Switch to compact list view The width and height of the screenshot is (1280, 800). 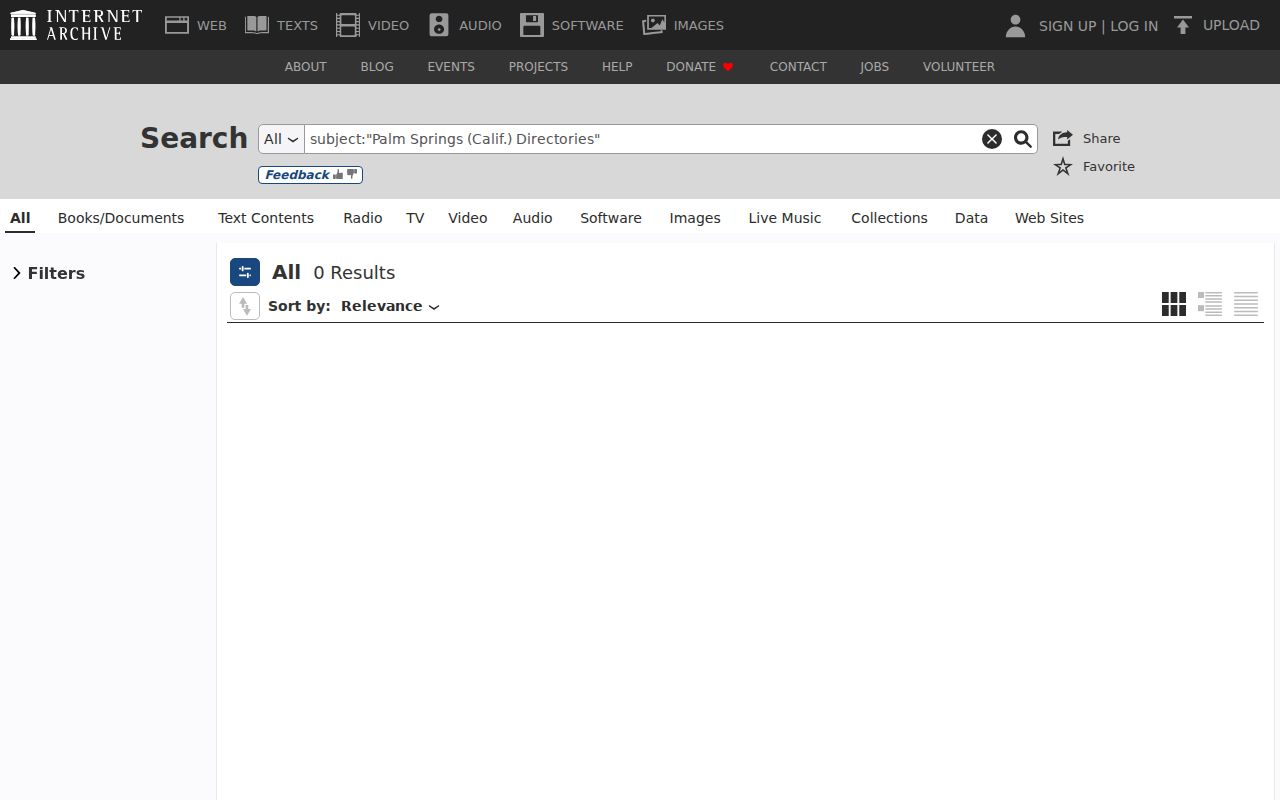[x=1246, y=304]
